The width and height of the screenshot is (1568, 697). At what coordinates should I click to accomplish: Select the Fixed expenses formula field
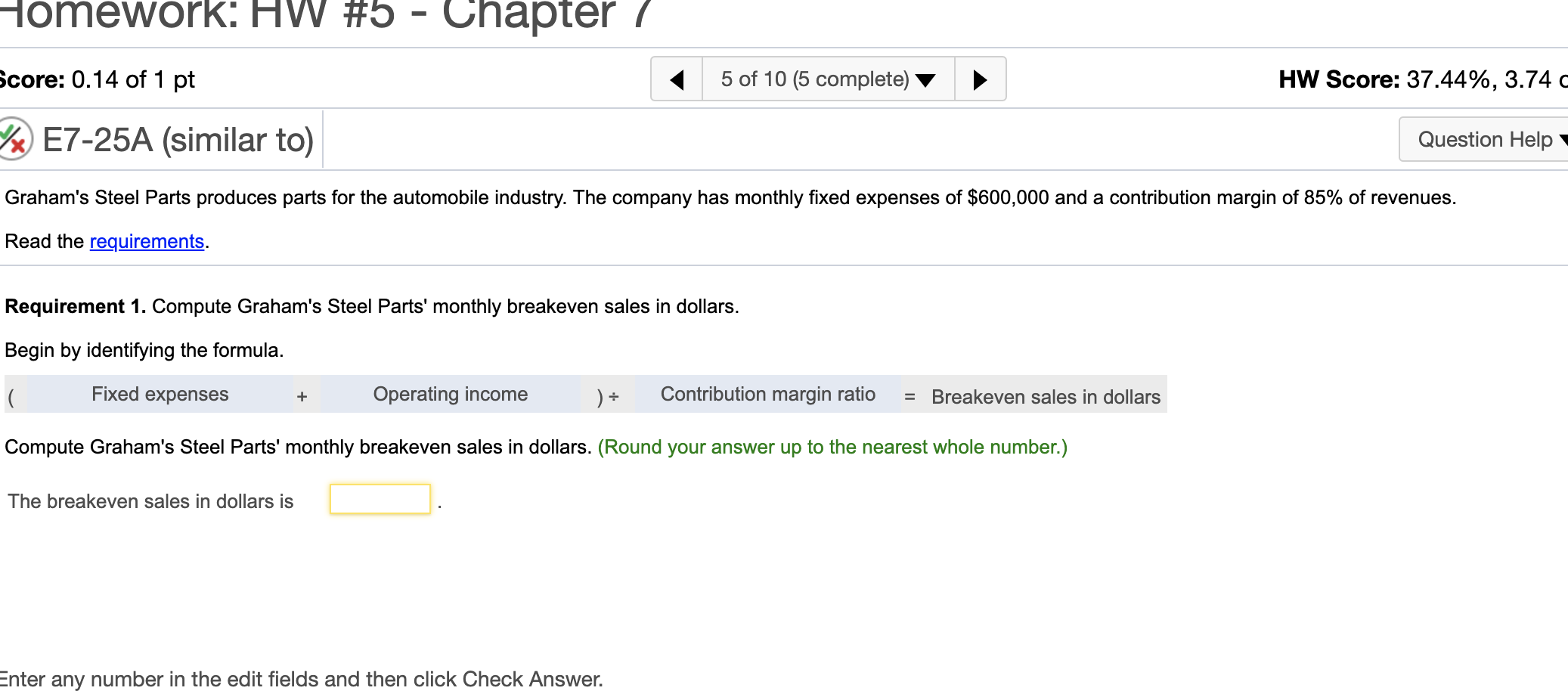coord(160,394)
